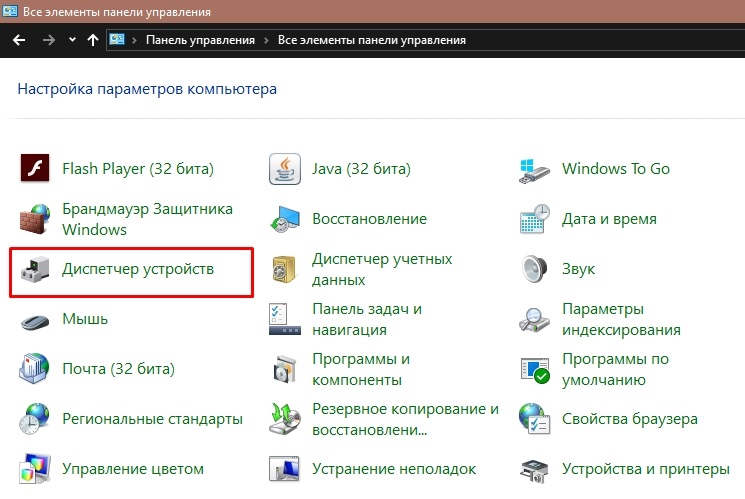Click the Мышь mouse icon
Screen dimensions: 745x499
pos(35,322)
